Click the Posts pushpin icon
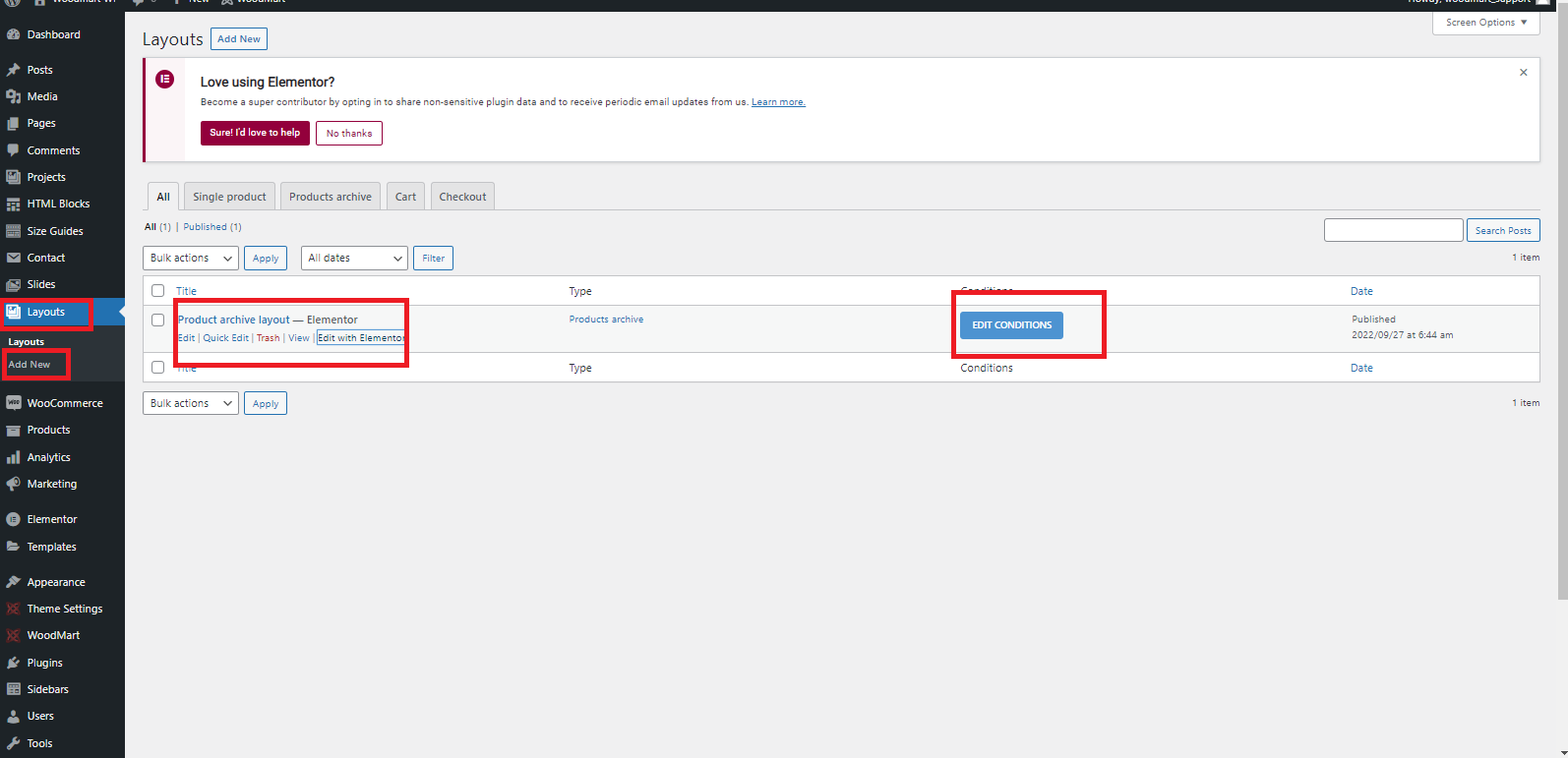This screenshot has height=758, width=1568. (x=14, y=70)
